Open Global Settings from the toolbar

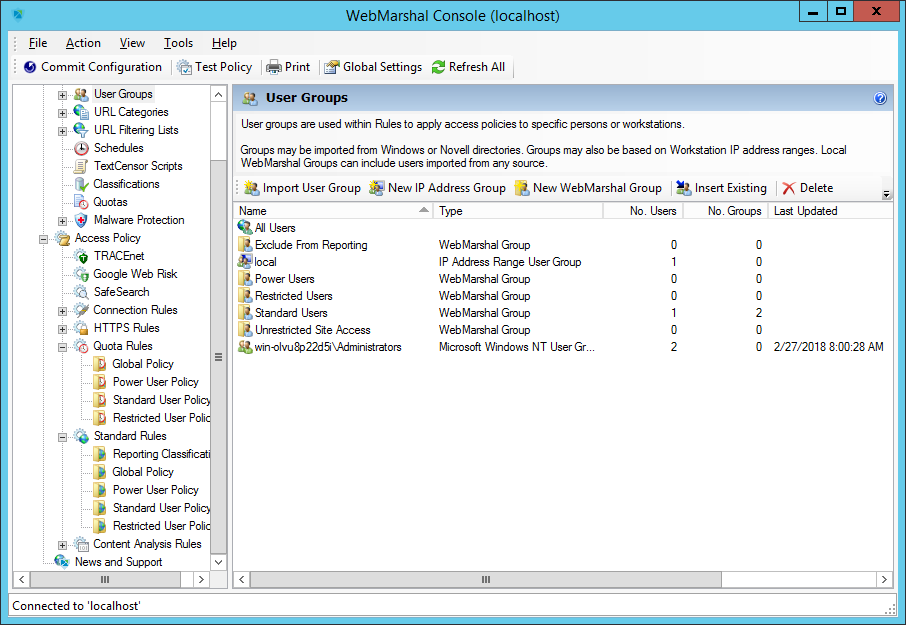point(332,67)
